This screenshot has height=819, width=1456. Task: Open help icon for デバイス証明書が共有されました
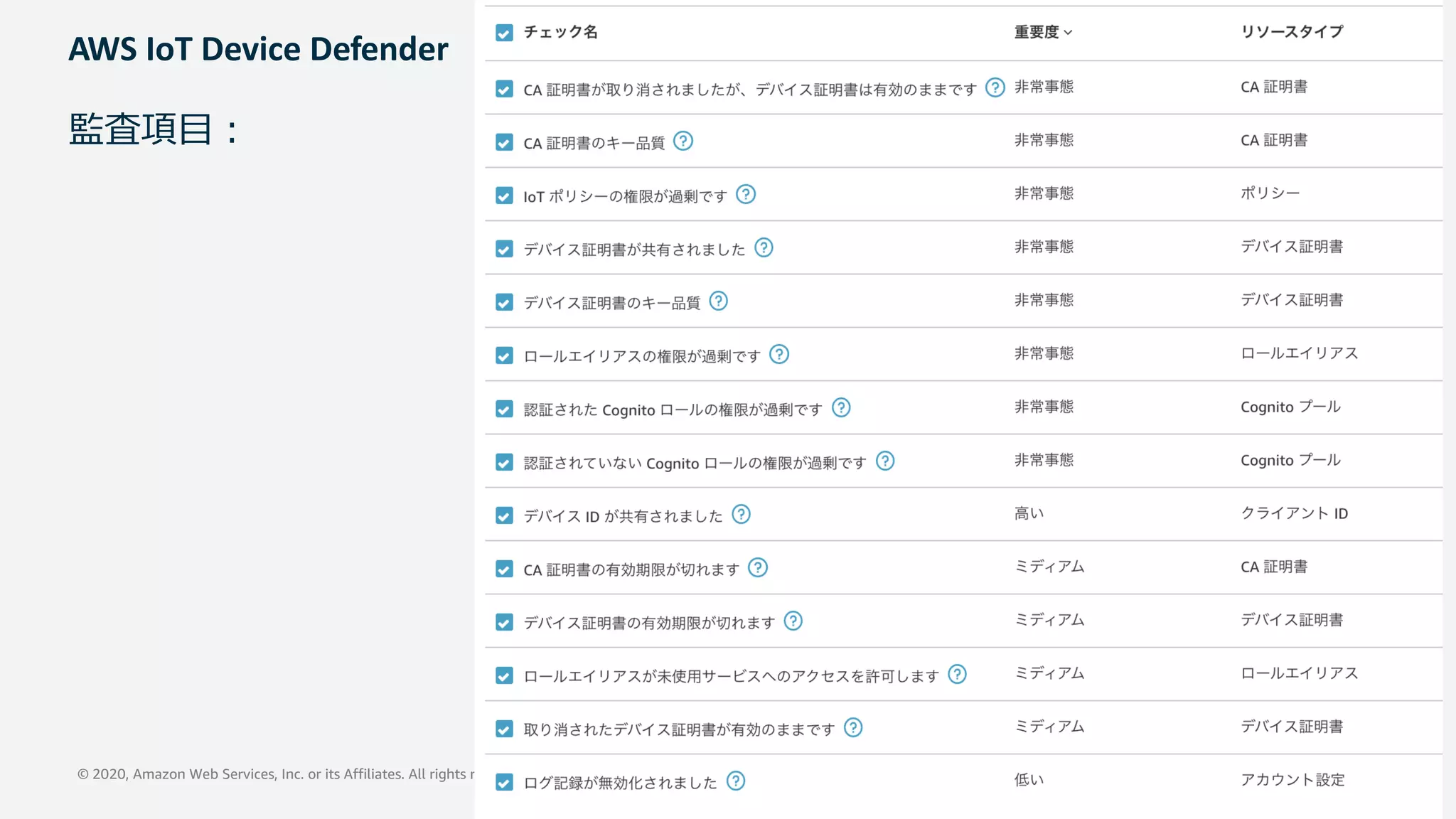tap(764, 247)
